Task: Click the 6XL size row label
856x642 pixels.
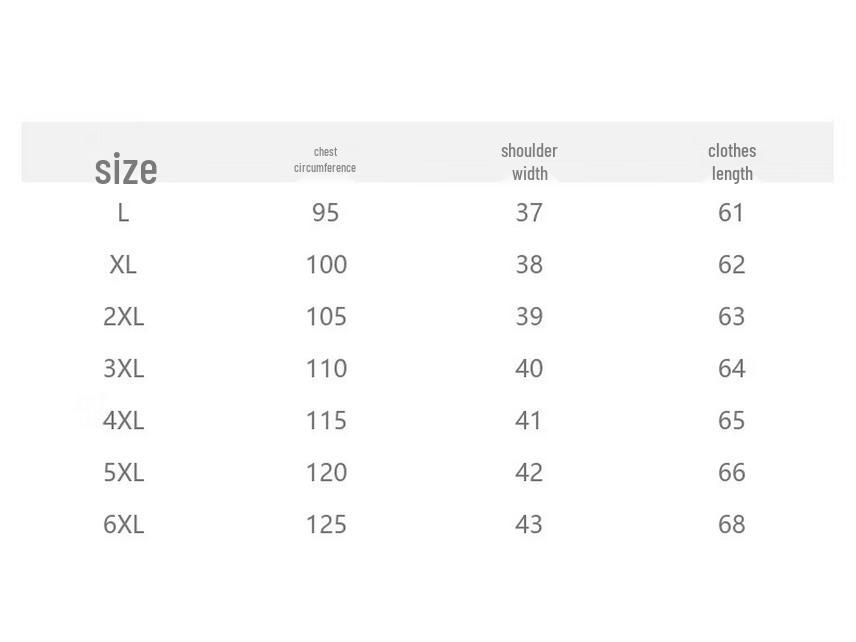Action: [x=124, y=524]
